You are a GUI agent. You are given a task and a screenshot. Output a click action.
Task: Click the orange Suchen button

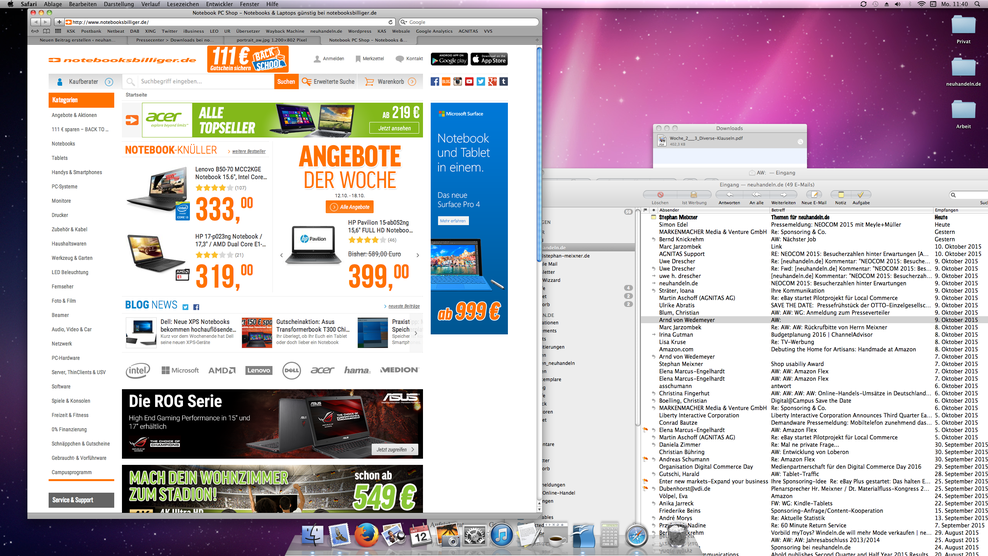point(286,81)
